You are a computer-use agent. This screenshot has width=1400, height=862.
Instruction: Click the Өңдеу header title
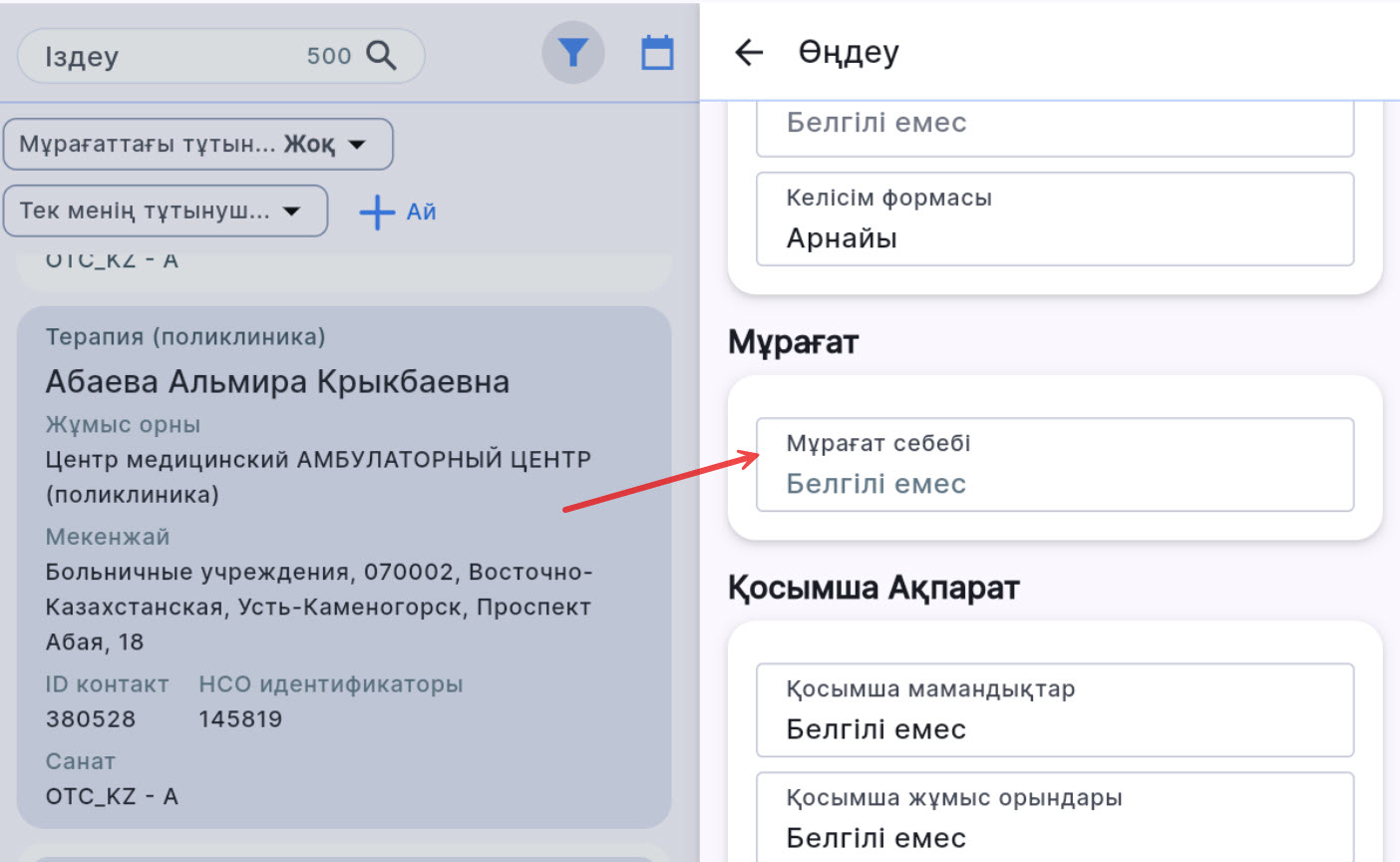pyautogui.click(x=849, y=53)
